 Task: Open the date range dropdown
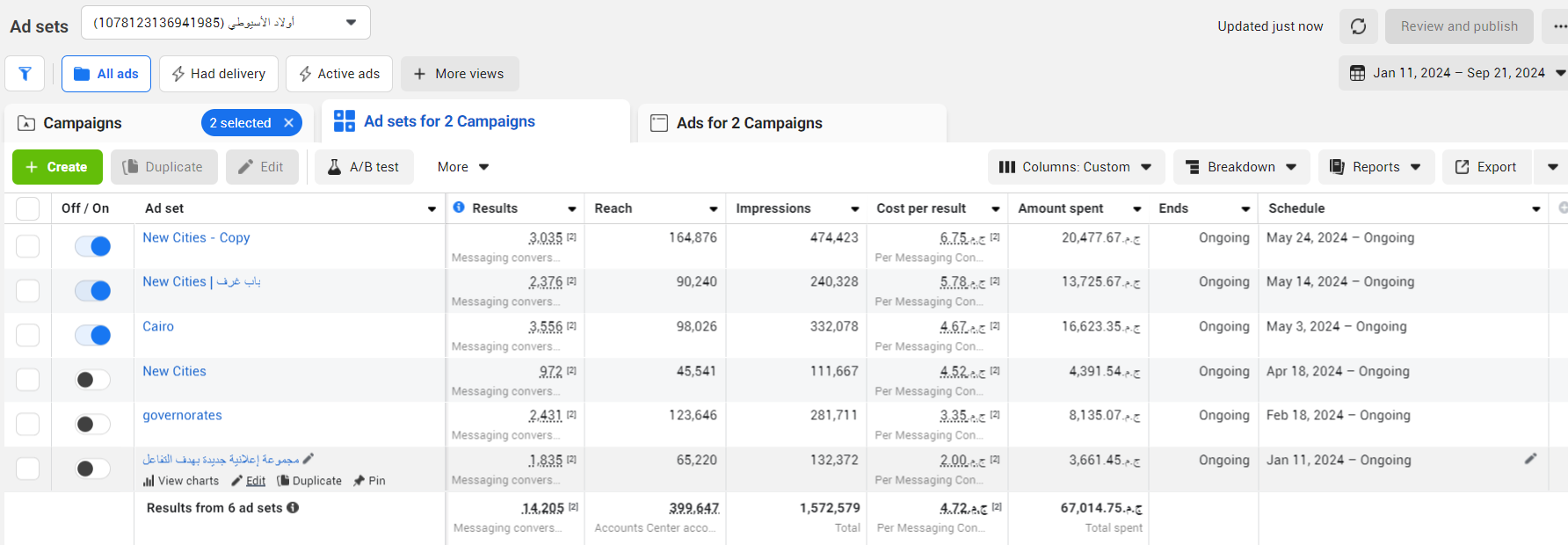1454,73
